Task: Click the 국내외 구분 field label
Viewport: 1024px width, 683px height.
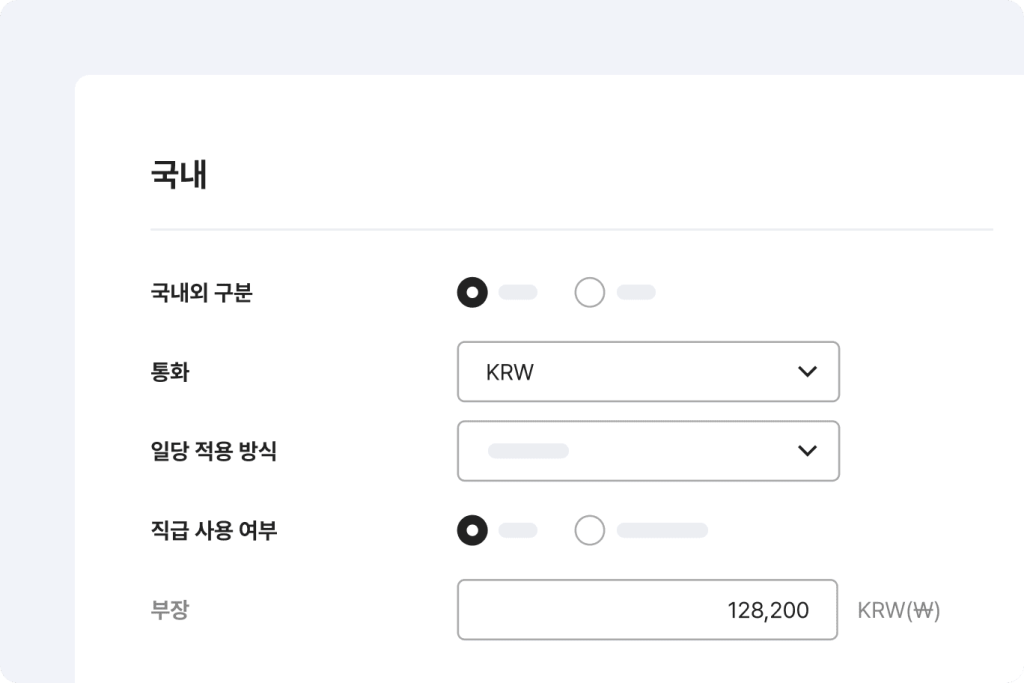Action: tap(201, 293)
